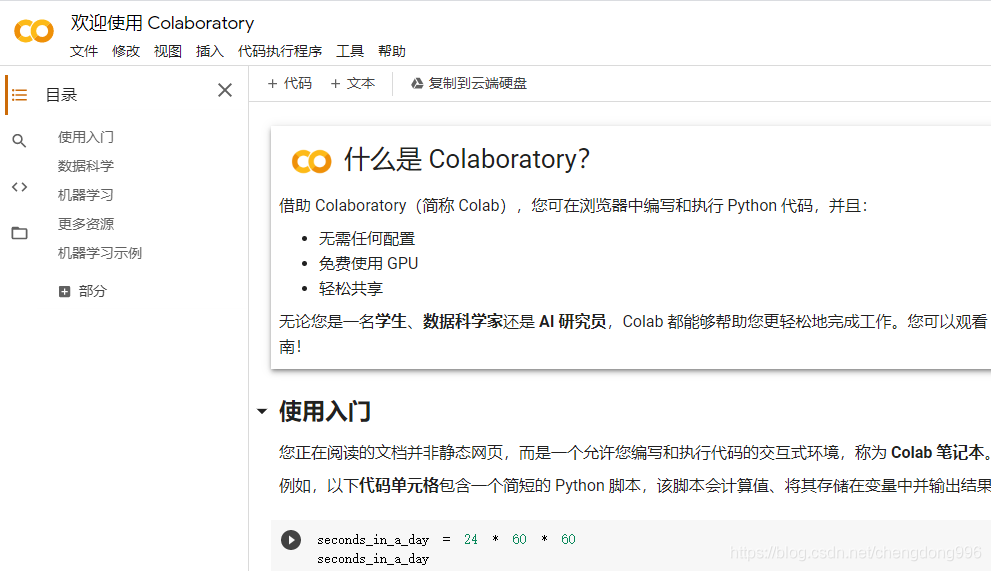Close the 目录 sidebar panel
991x571 pixels.
click(225, 90)
